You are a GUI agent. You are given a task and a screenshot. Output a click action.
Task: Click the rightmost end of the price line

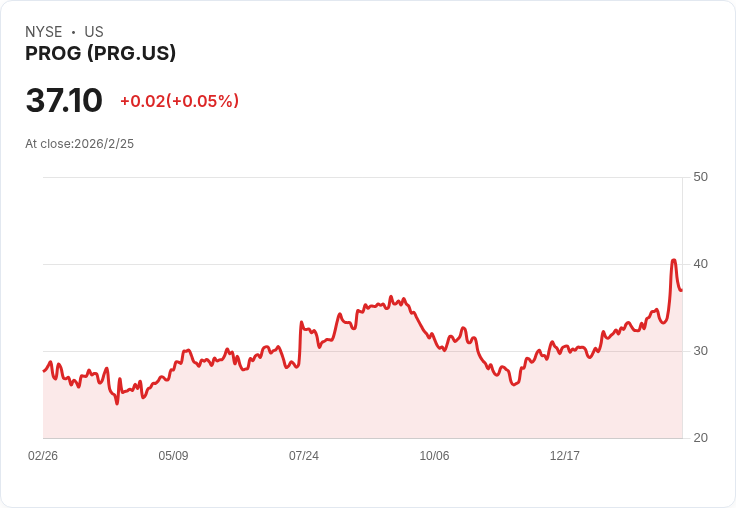pos(681,290)
